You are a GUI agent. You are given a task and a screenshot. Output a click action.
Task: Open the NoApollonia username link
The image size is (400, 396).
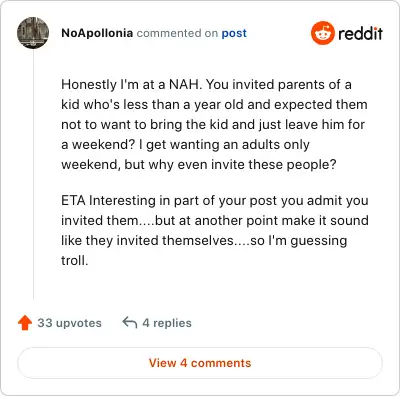tap(97, 33)
